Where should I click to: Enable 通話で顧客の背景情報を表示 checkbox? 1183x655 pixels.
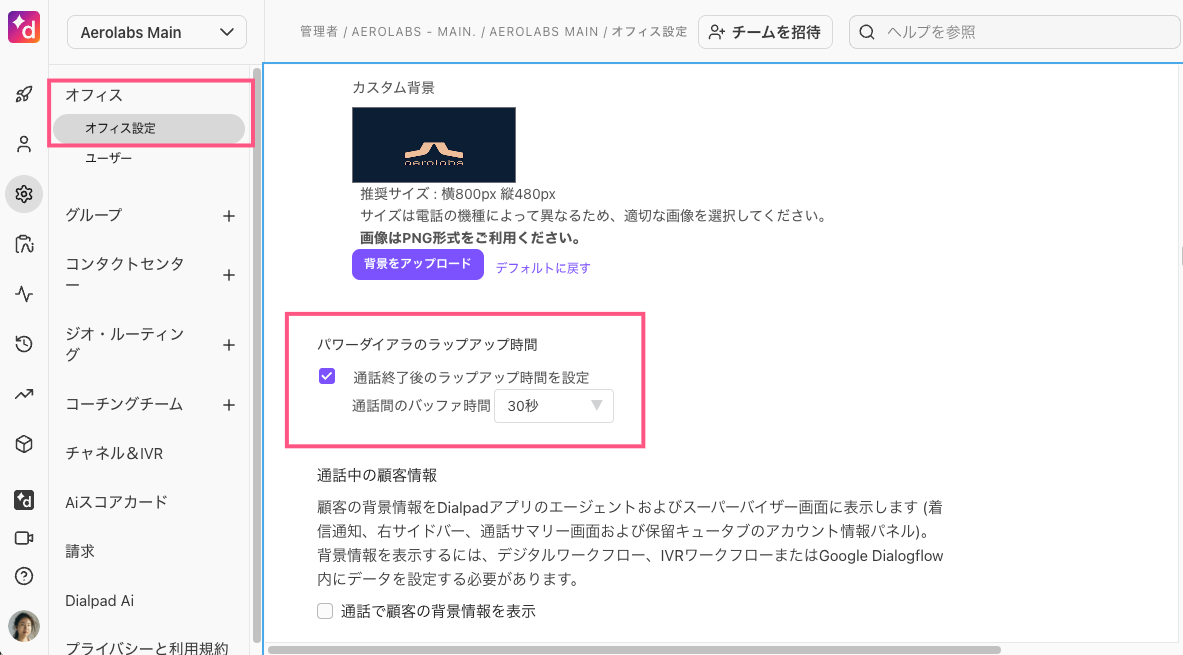click(325, 611)
